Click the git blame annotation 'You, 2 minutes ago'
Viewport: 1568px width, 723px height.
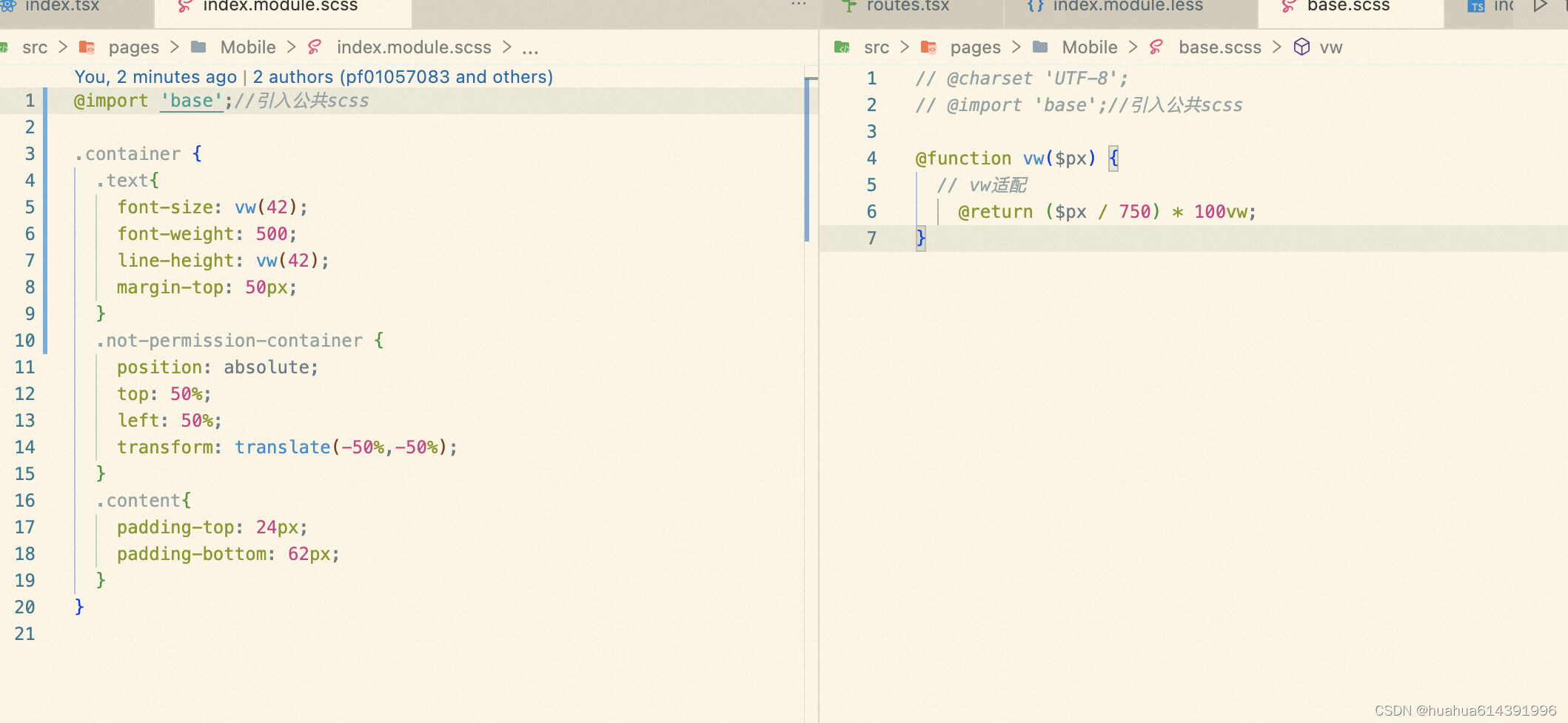pyautogui.click(x=155, y=77)
